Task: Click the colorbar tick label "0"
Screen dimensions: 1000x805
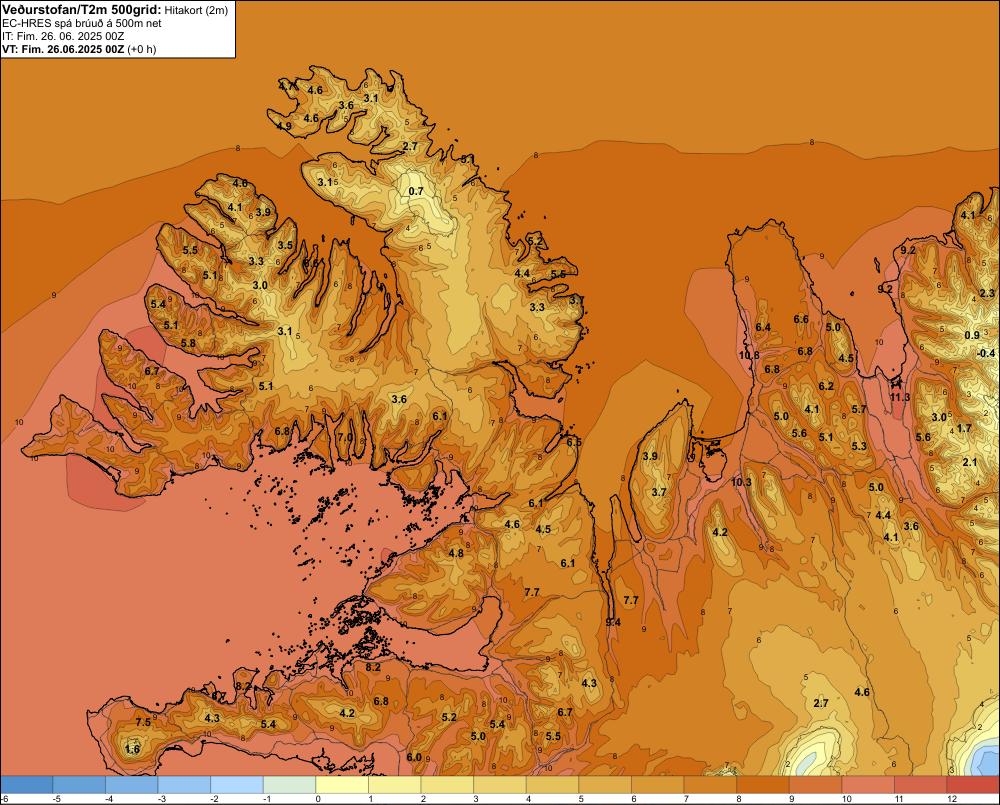Action: pyautogui.click(x=318, y=799)
